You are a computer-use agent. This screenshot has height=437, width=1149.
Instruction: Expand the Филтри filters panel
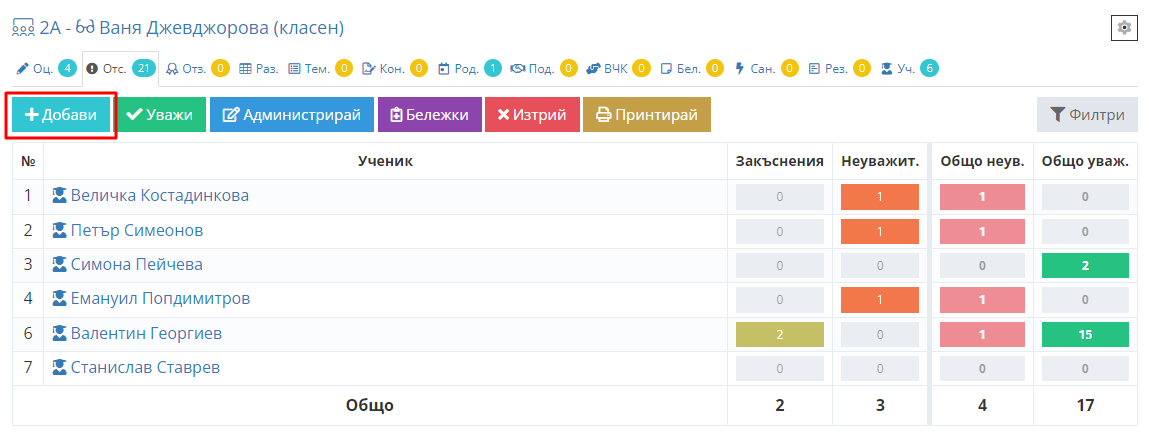tap(1087, 115)
